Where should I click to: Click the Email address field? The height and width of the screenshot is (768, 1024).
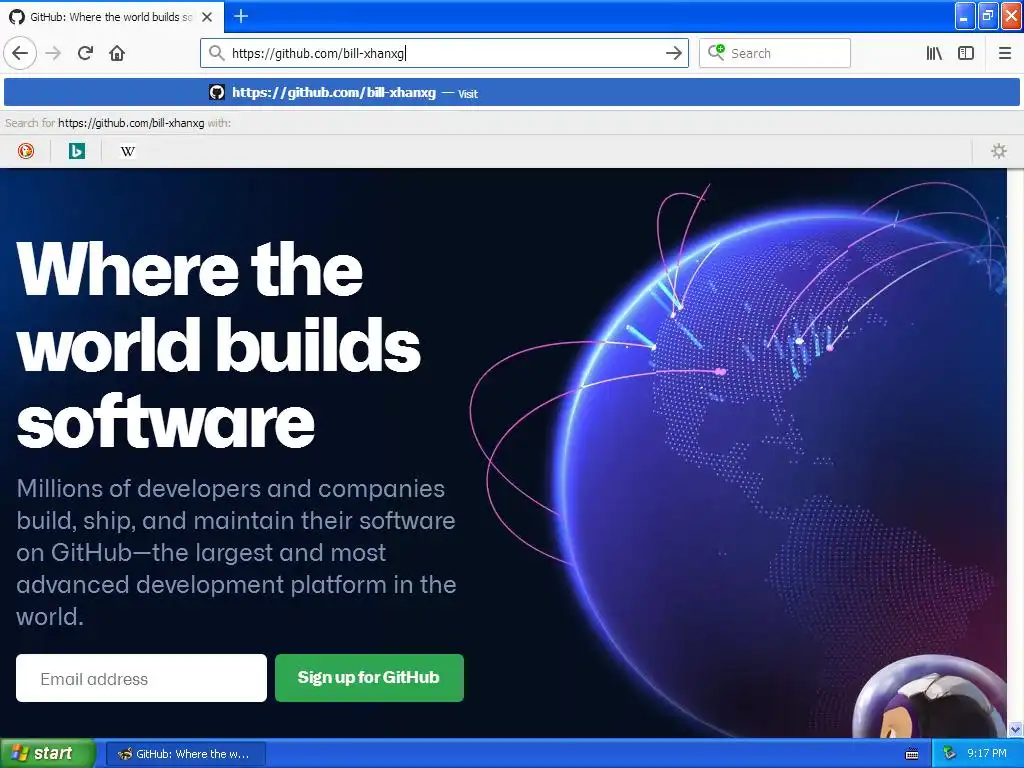coord(141,679)
